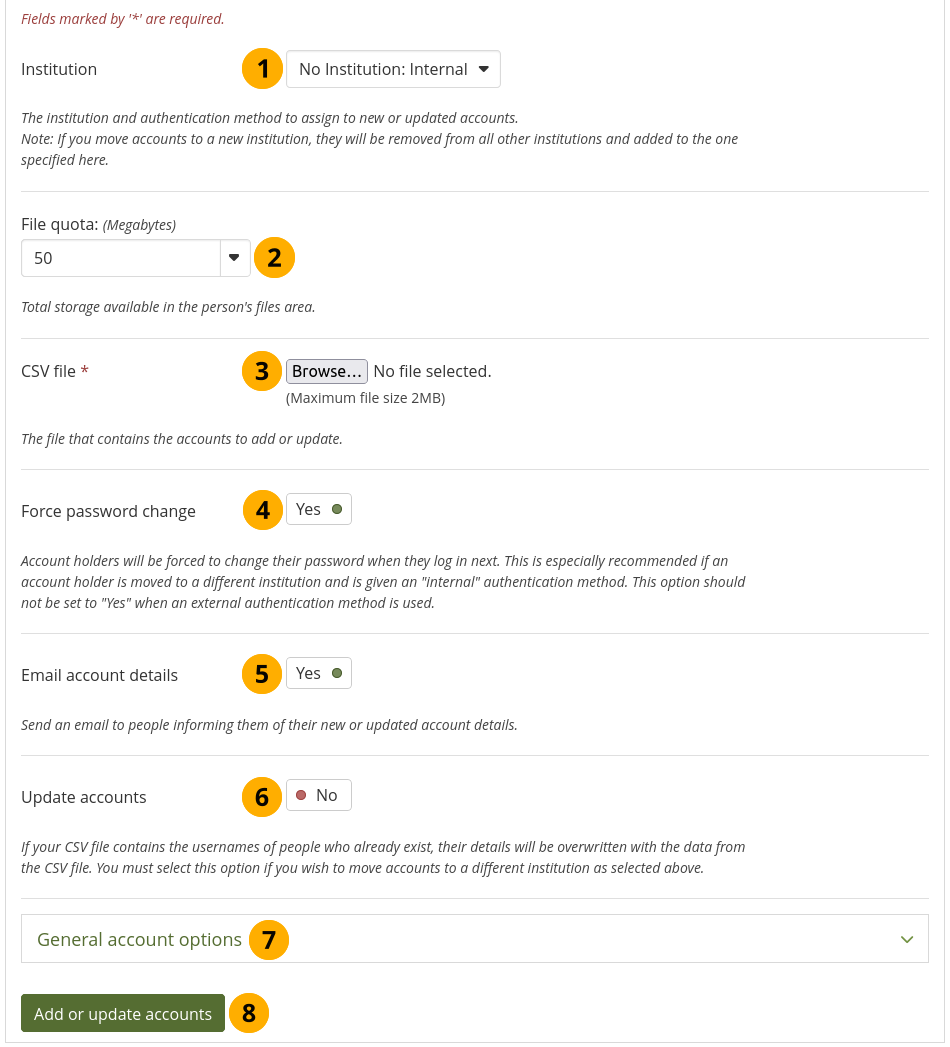Click callout badge 7 beside General account options
Viewport: 950px width, 1047px height.
point(268,940)
